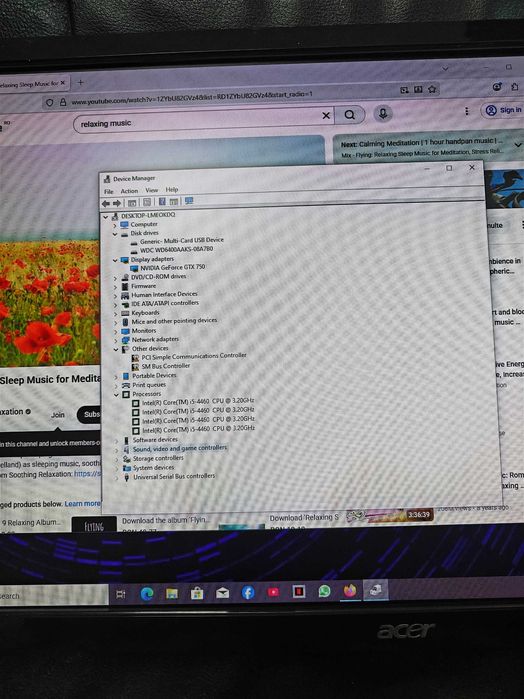Clear the YouTube search text with X
Screen dimensions: 524x699
(326, 116)
